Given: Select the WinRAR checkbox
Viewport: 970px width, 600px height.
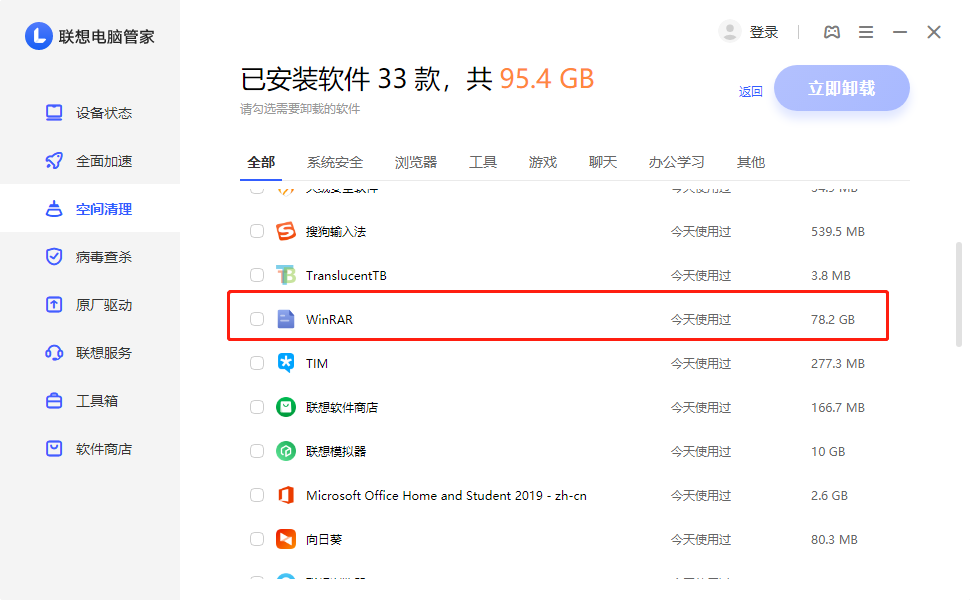Looking at the screenshot, I should pyautogui.click(x=257, y=319).
